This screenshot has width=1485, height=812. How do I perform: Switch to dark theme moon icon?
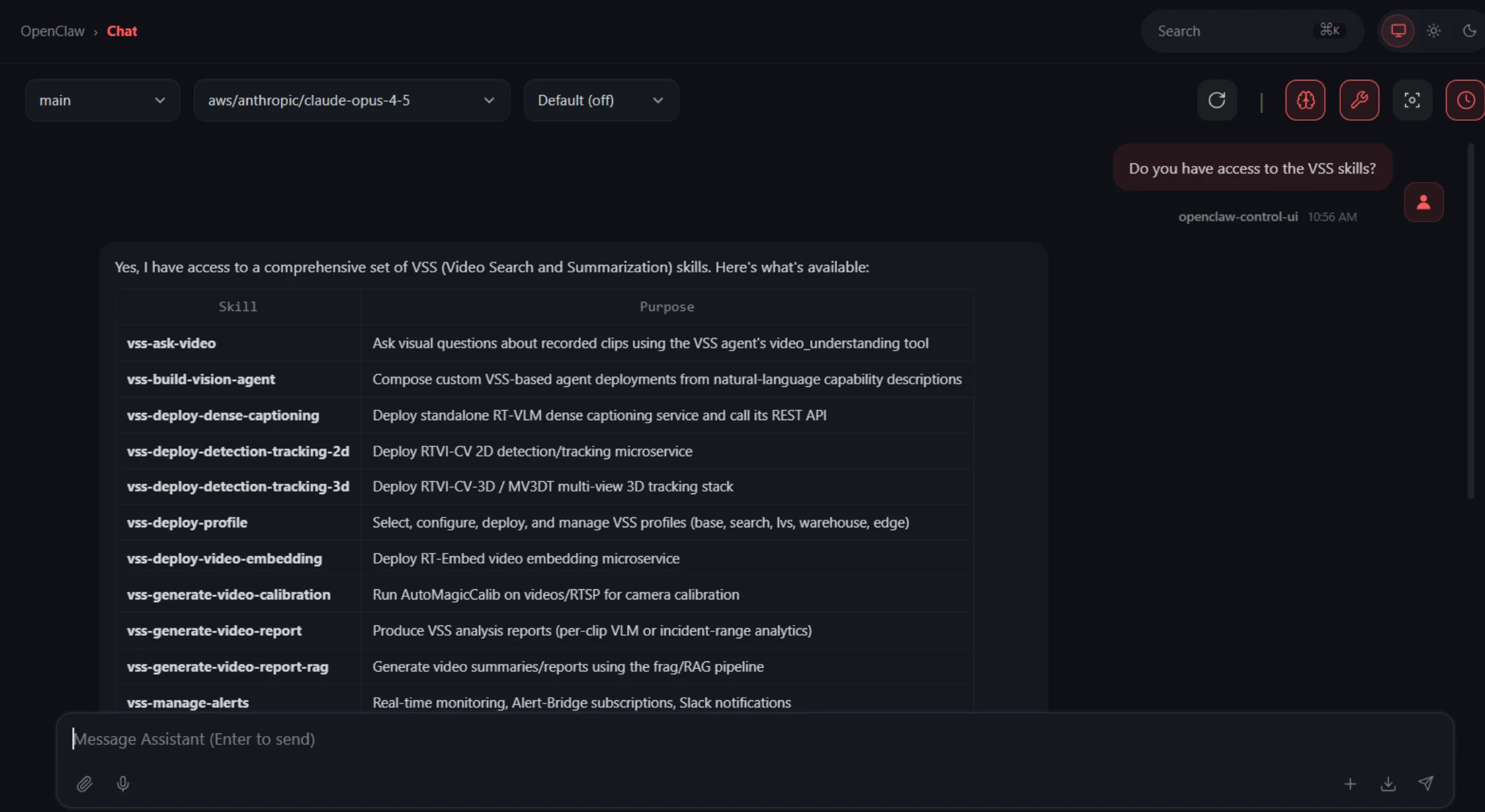tap(1470, 31)
